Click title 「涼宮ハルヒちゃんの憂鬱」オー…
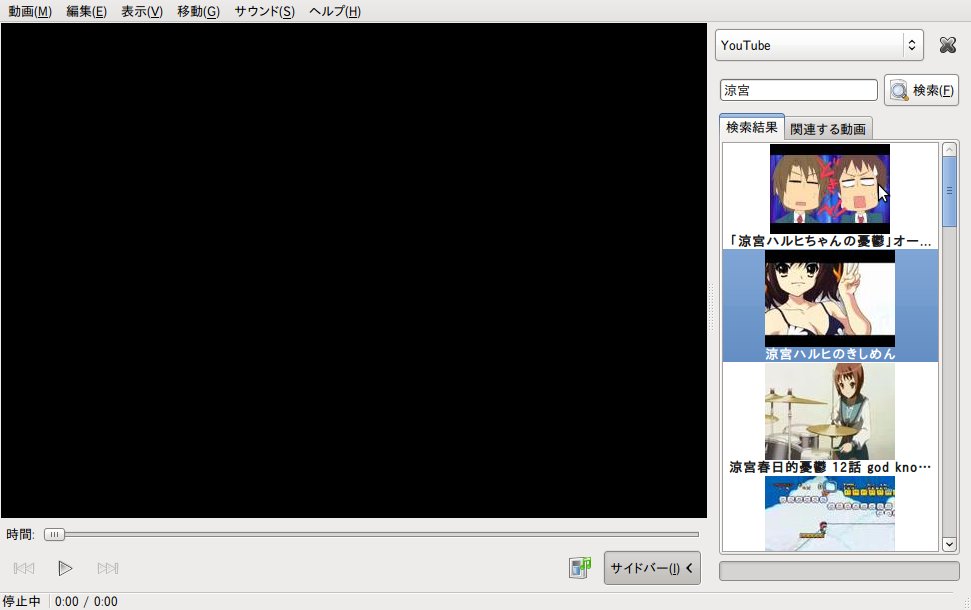971x610 pixels. click(x=830, y=241)
